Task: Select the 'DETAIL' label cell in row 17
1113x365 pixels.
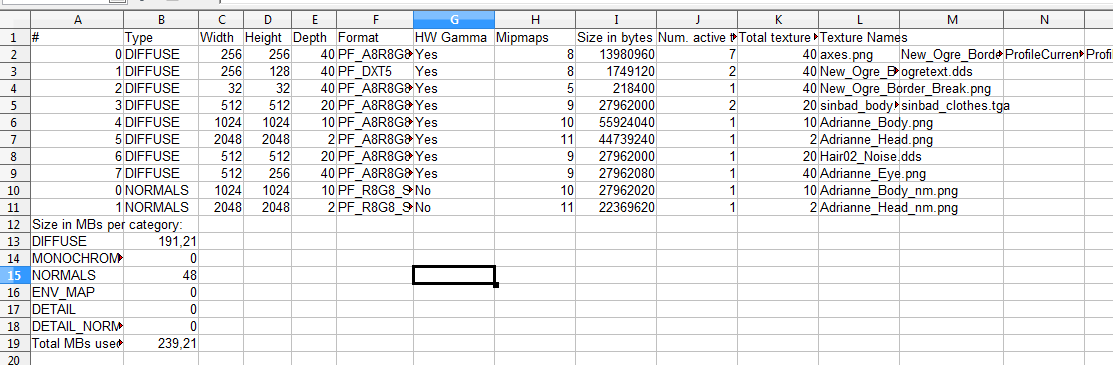Action: pyautogui.click(x=77, y=310)
